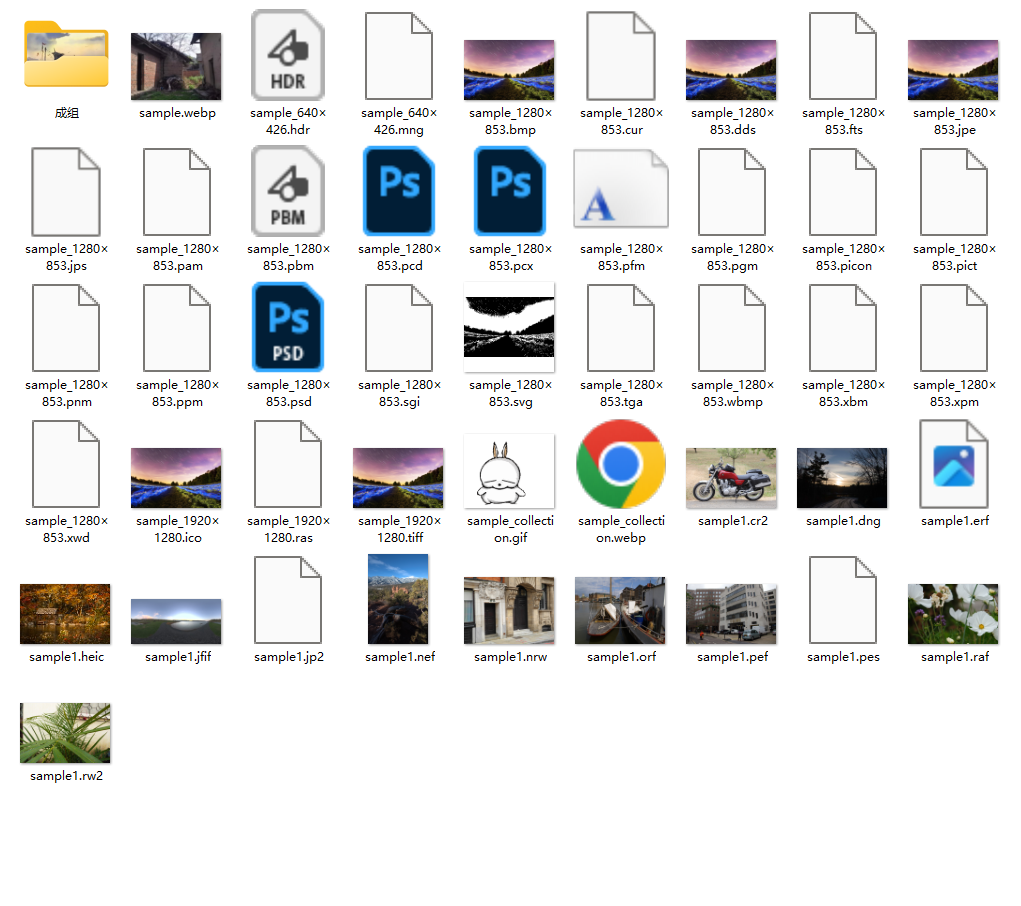Select the sample_1280×853.pcx Photoshop icon
Screen dimensions: 1021x906
pyautogui.click(x=510, y=191)
